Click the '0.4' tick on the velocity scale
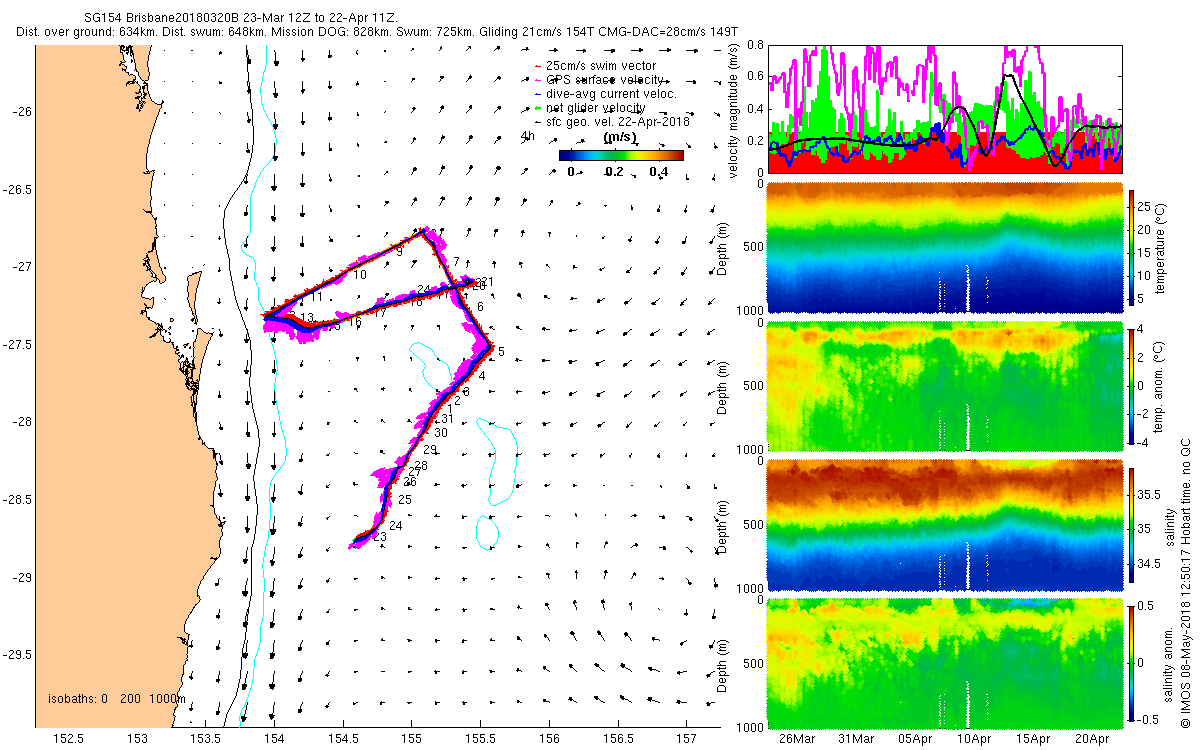 click(x=659, y=171)
